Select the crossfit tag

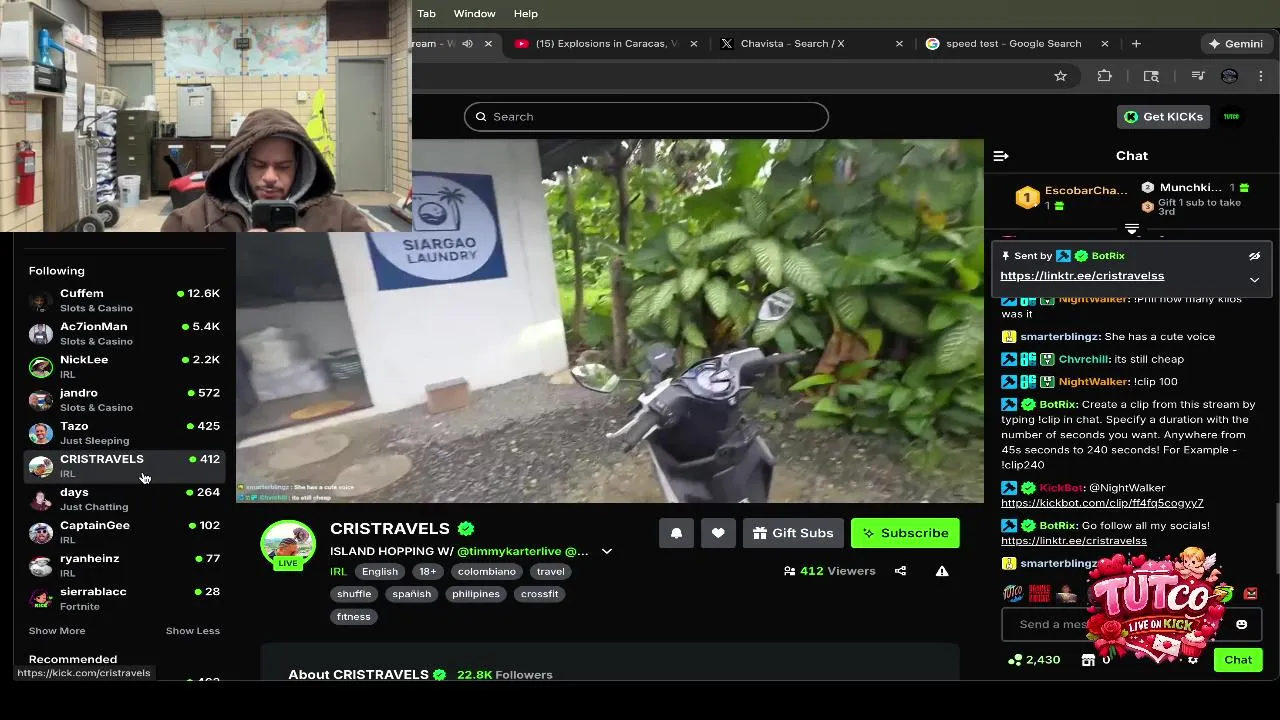(539, 594)
